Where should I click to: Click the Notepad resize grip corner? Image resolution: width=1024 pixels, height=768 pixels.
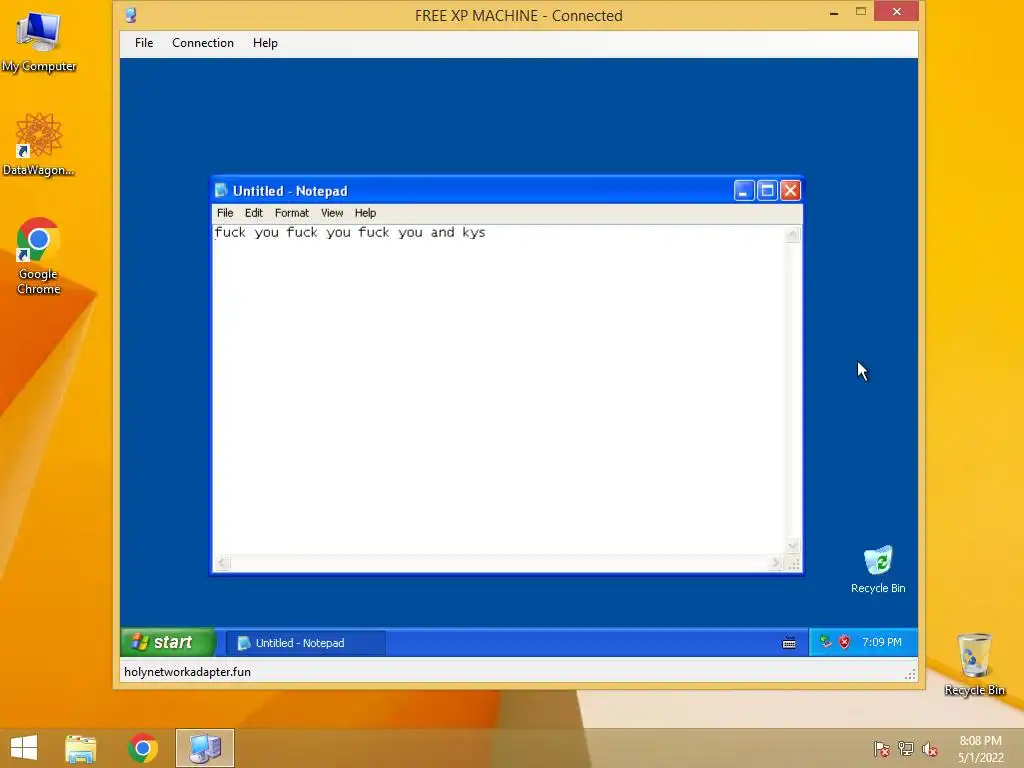pos(793,564)
